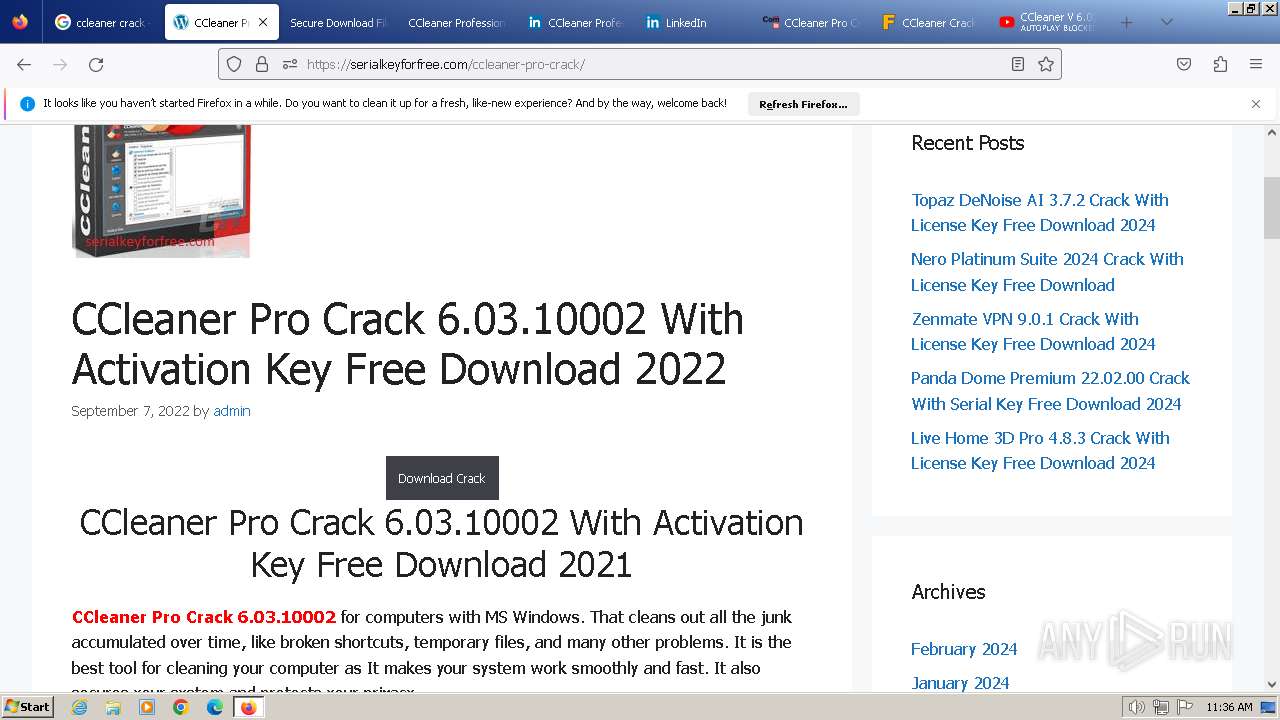Click the 11:36 AM taskbar clock
The height and width of the screenshot is (720, 1280).
coord(1229,707)
